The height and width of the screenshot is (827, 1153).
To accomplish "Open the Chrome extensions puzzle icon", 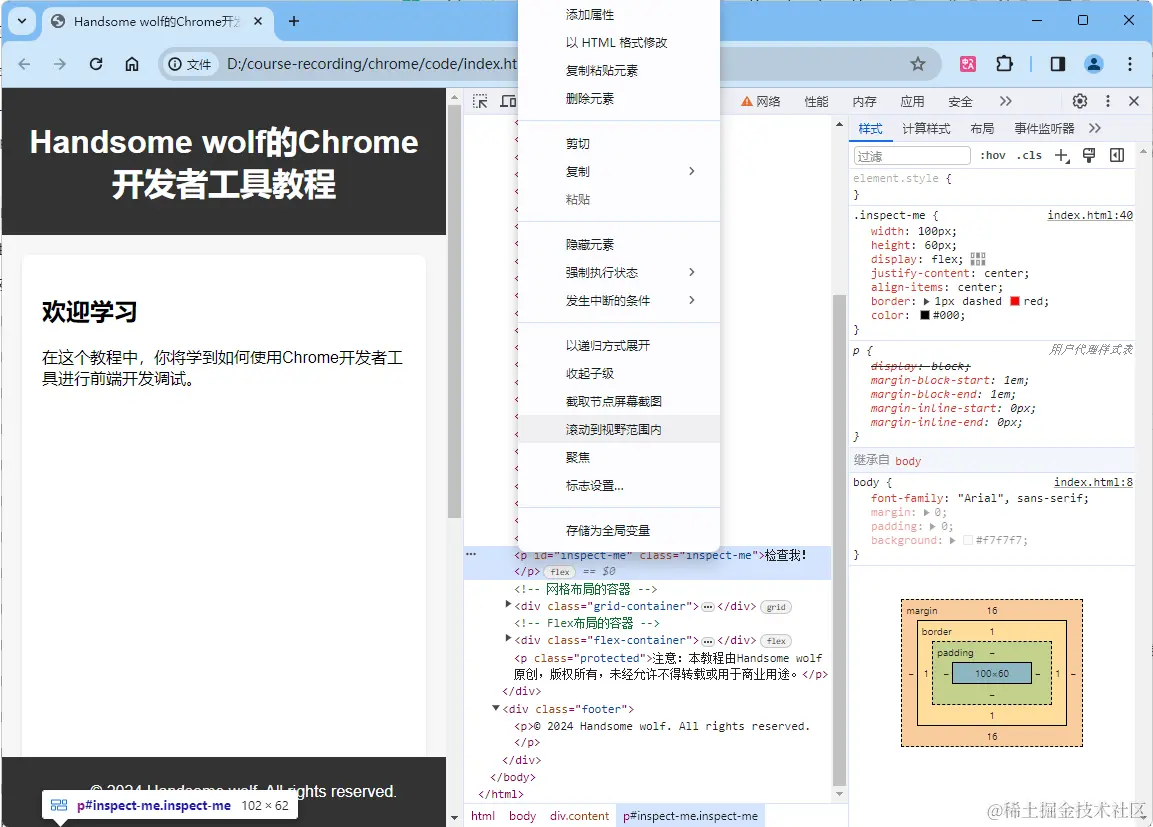I will tap(1004, 64).
